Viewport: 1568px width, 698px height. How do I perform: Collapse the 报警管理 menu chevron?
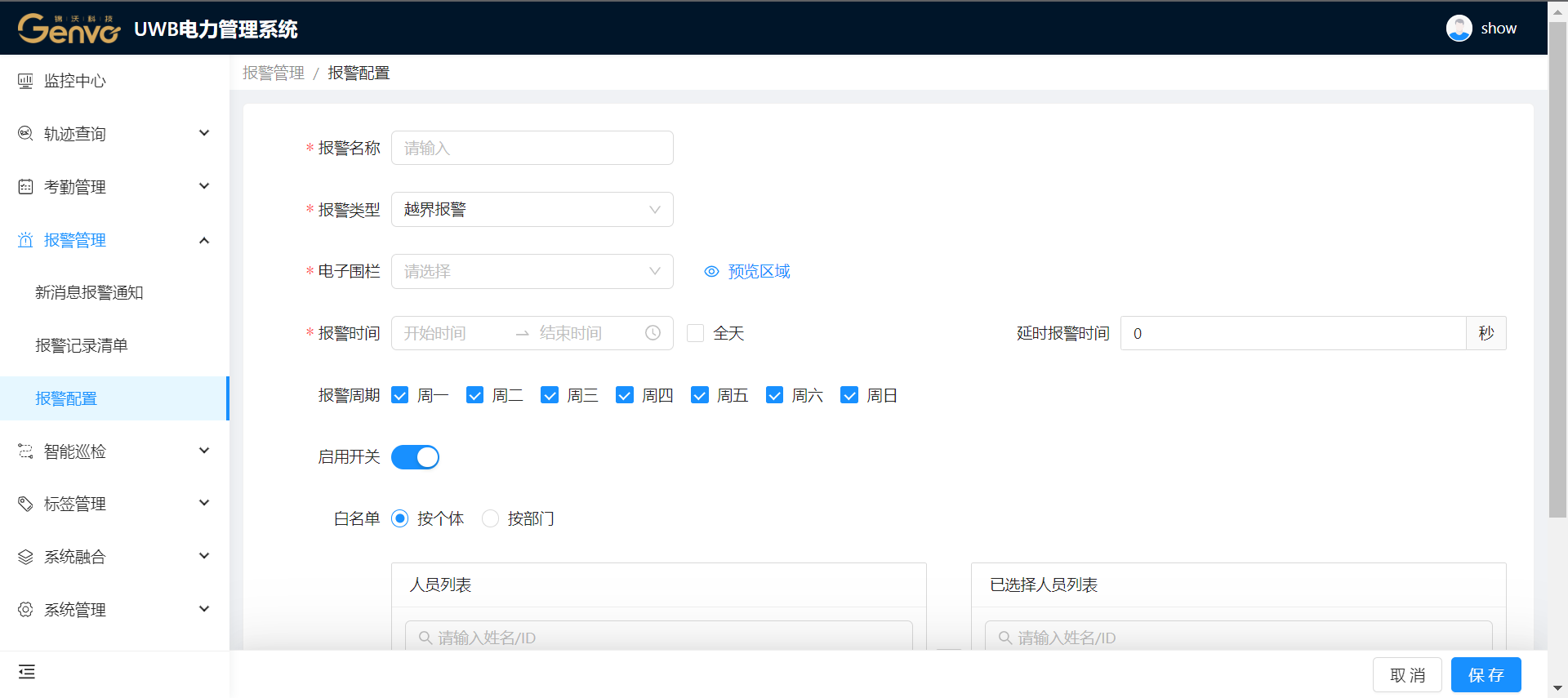pyautogui.click(x=204, y=240)
